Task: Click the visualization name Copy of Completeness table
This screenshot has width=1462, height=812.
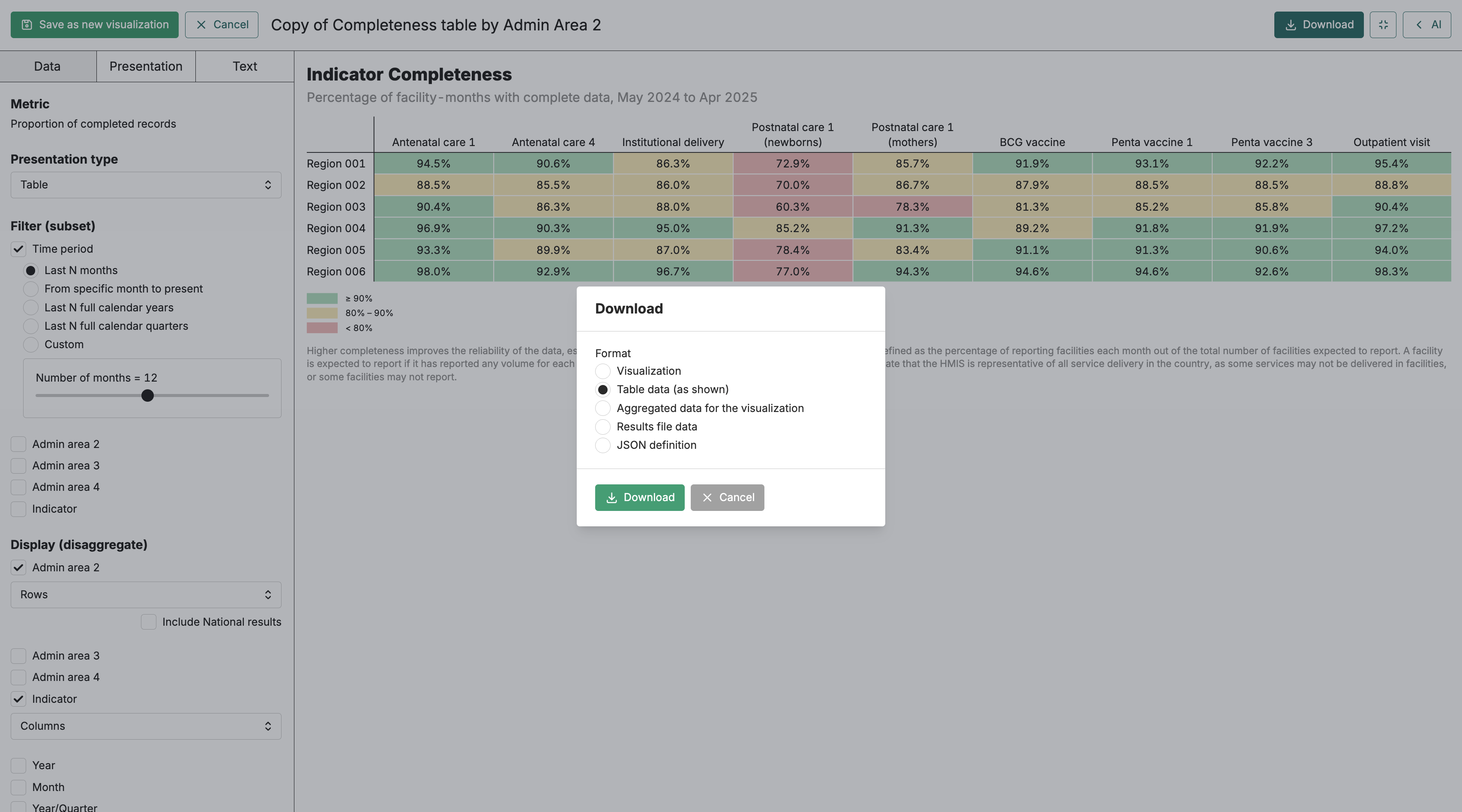Action: tap(435, 25)
